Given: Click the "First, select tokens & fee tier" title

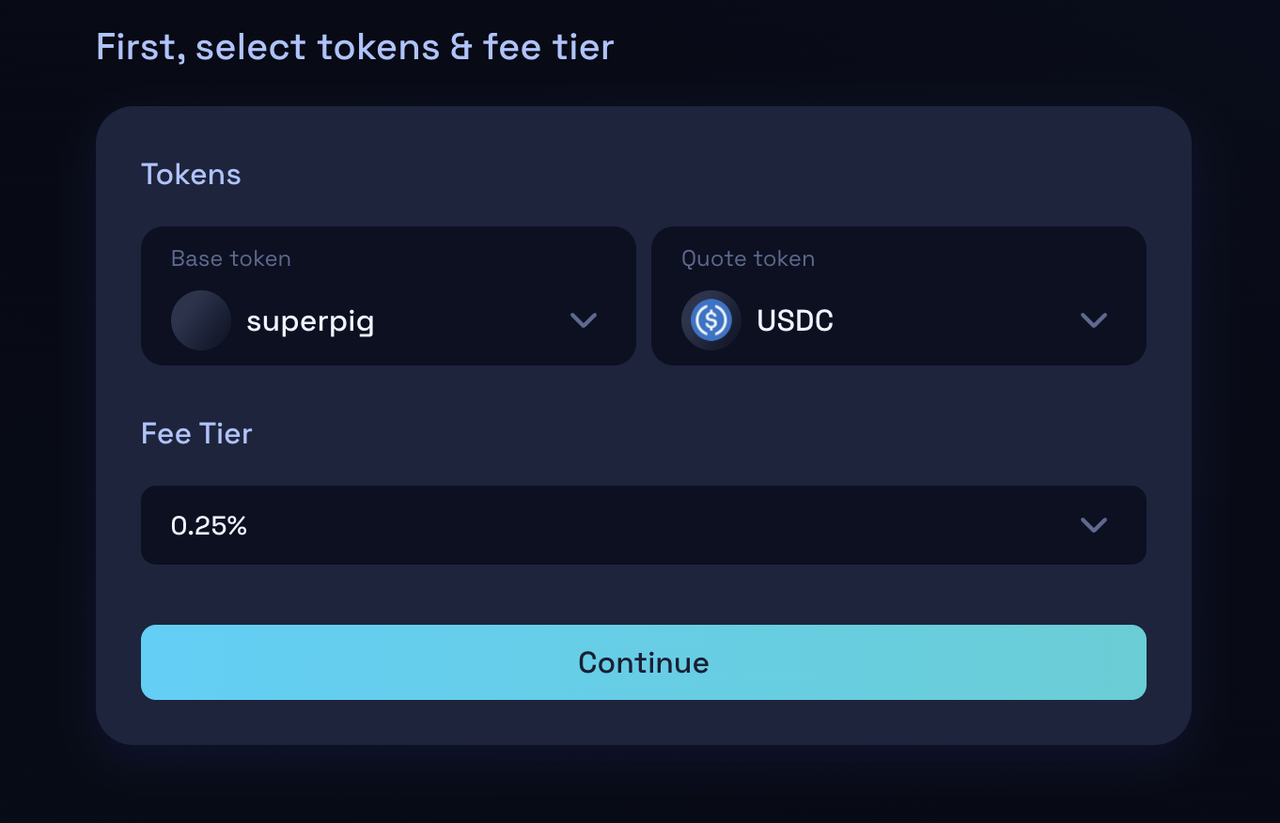Looking at the screenshot, I should 355,47.
